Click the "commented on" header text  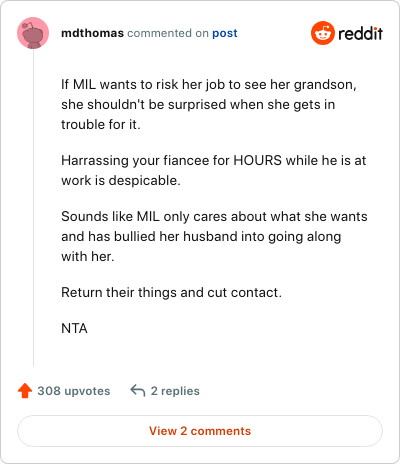click(168, 33)
